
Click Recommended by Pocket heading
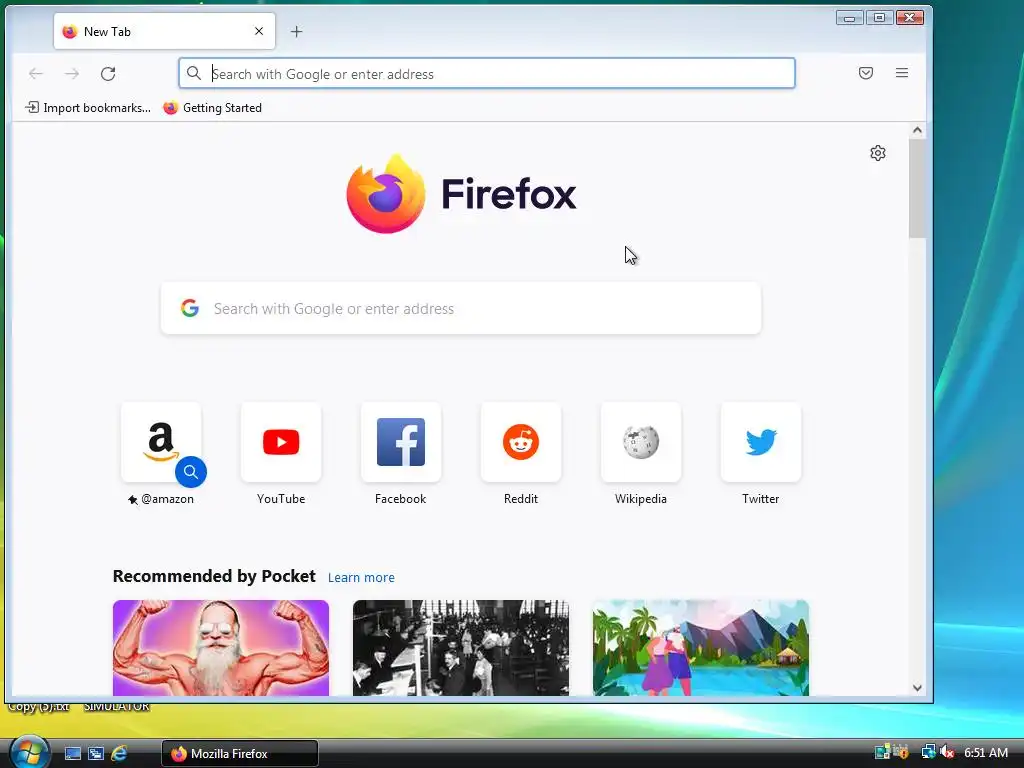click(x=214, y=576)
